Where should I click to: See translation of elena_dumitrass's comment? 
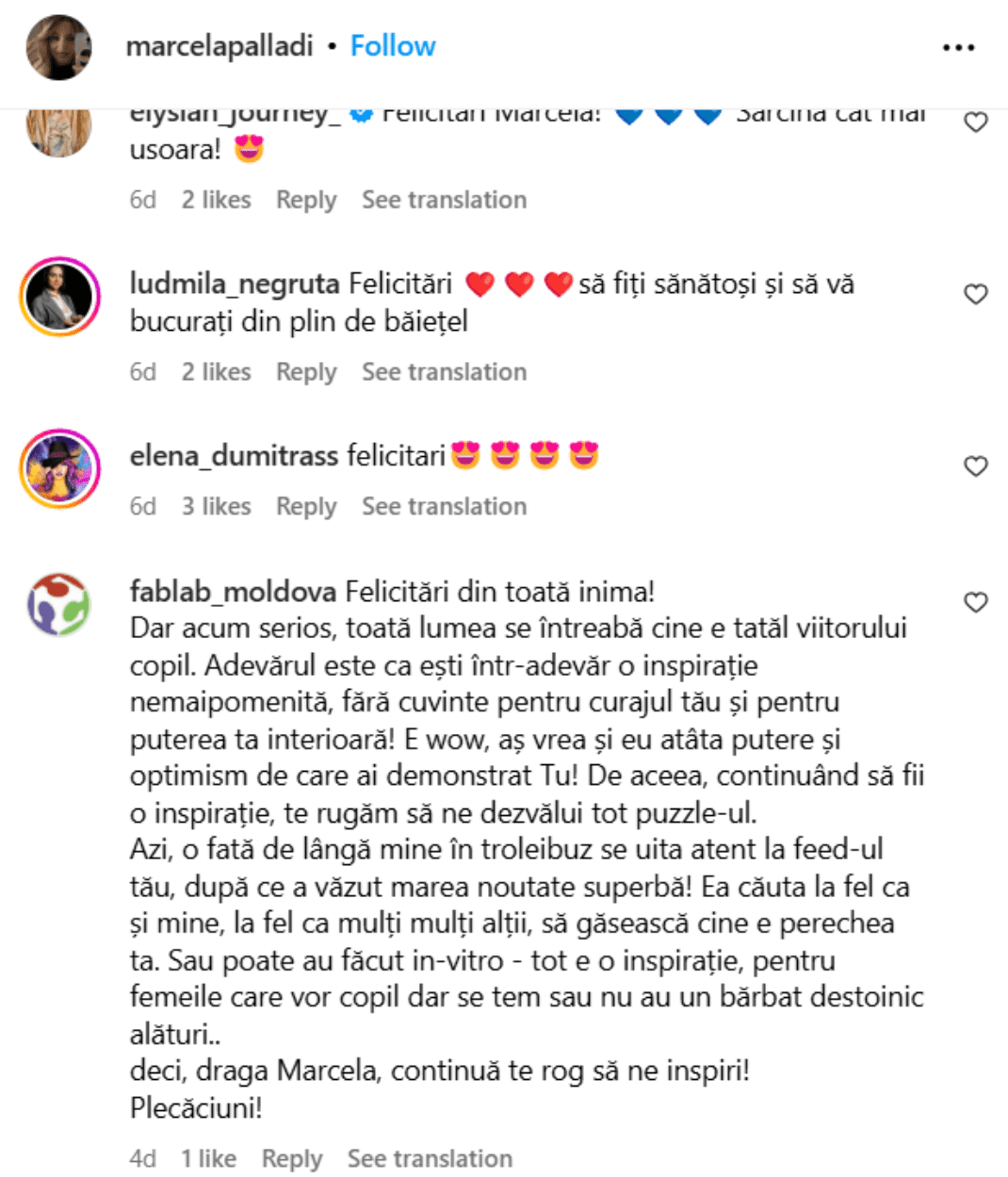point(445,507)
